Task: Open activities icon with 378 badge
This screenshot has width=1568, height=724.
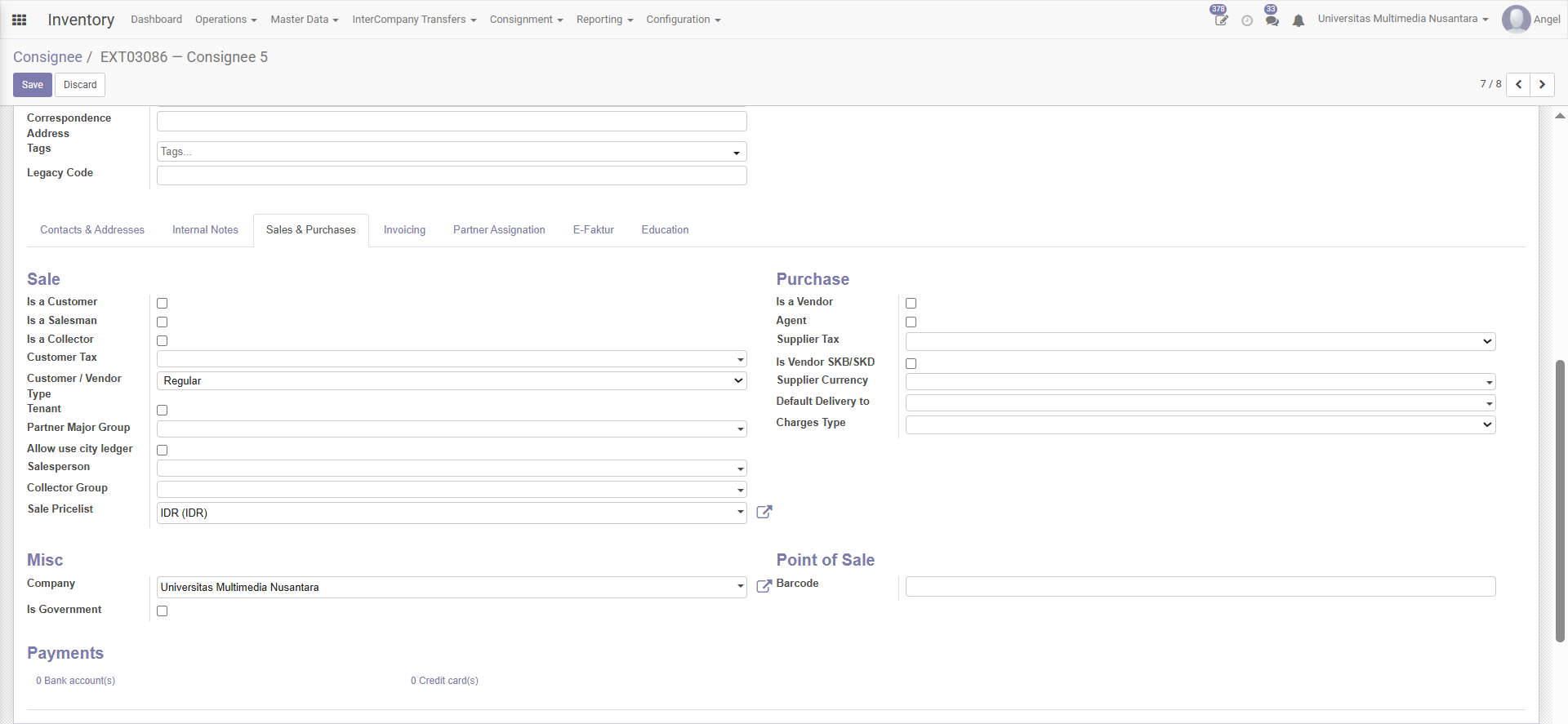Action: [x=1220, y=20]
